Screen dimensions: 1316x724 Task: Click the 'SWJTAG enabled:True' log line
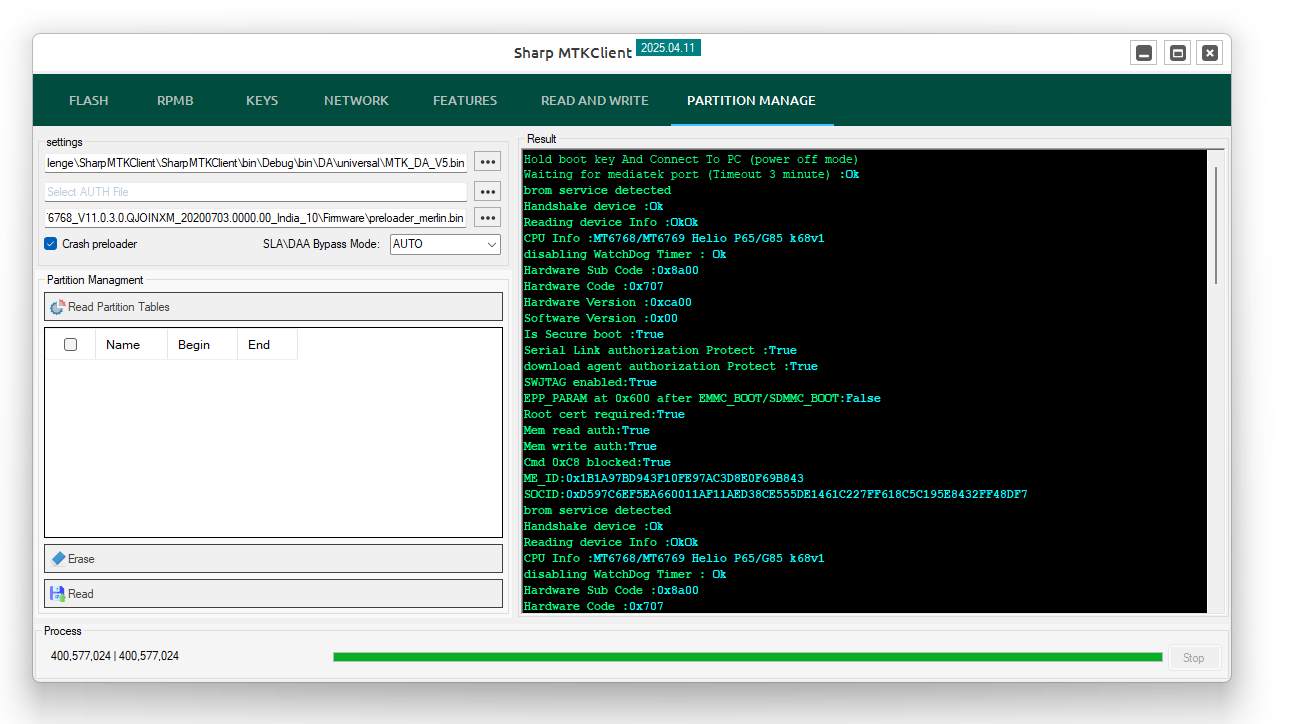(x=590, y=382)
